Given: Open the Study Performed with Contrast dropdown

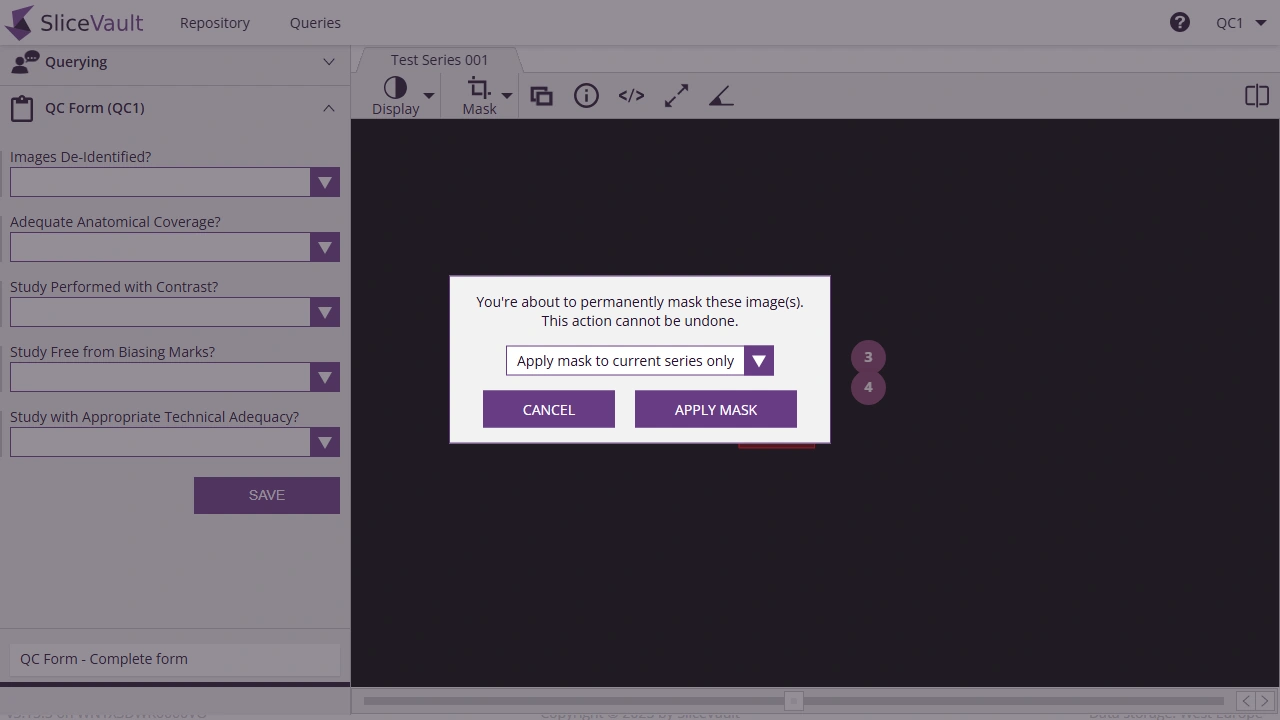Looking at the screenshot, I should (325, 312).
